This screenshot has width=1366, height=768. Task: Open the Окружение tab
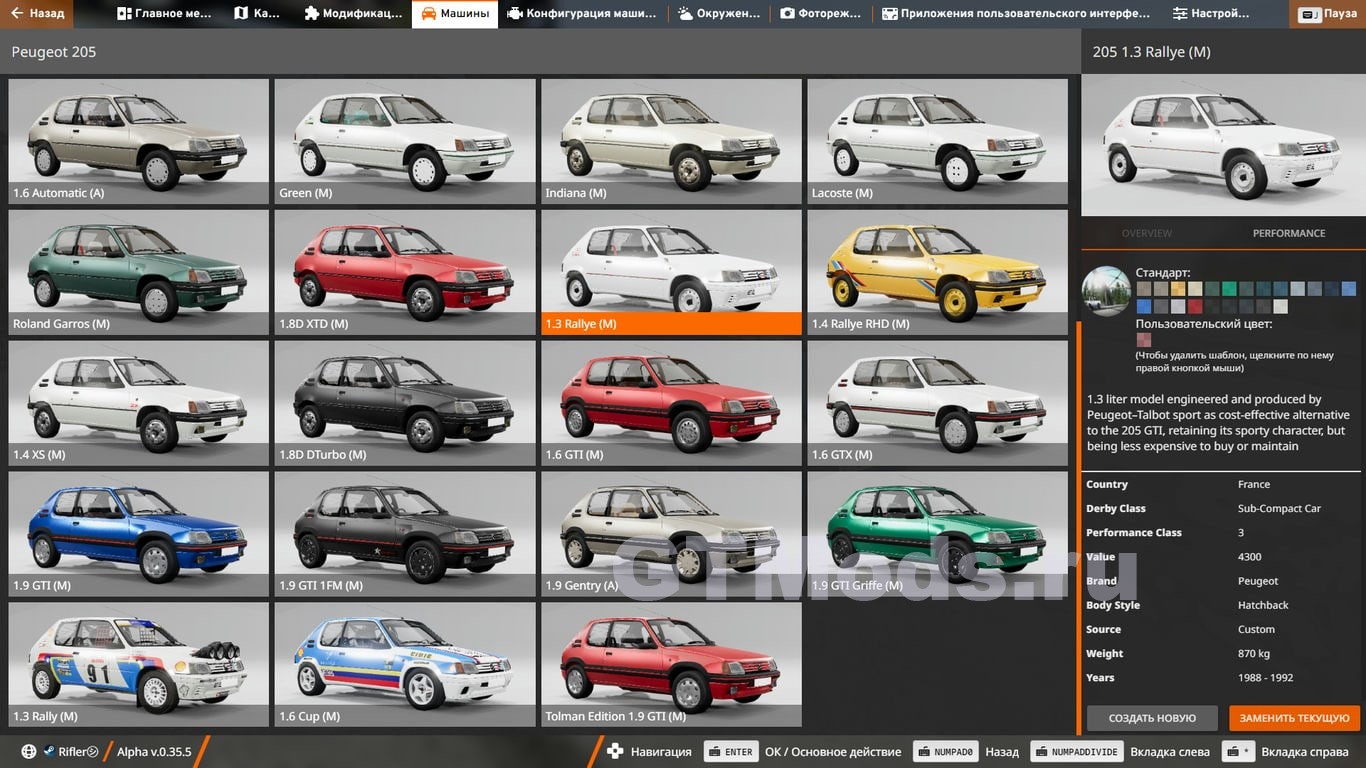pos(719,14)
